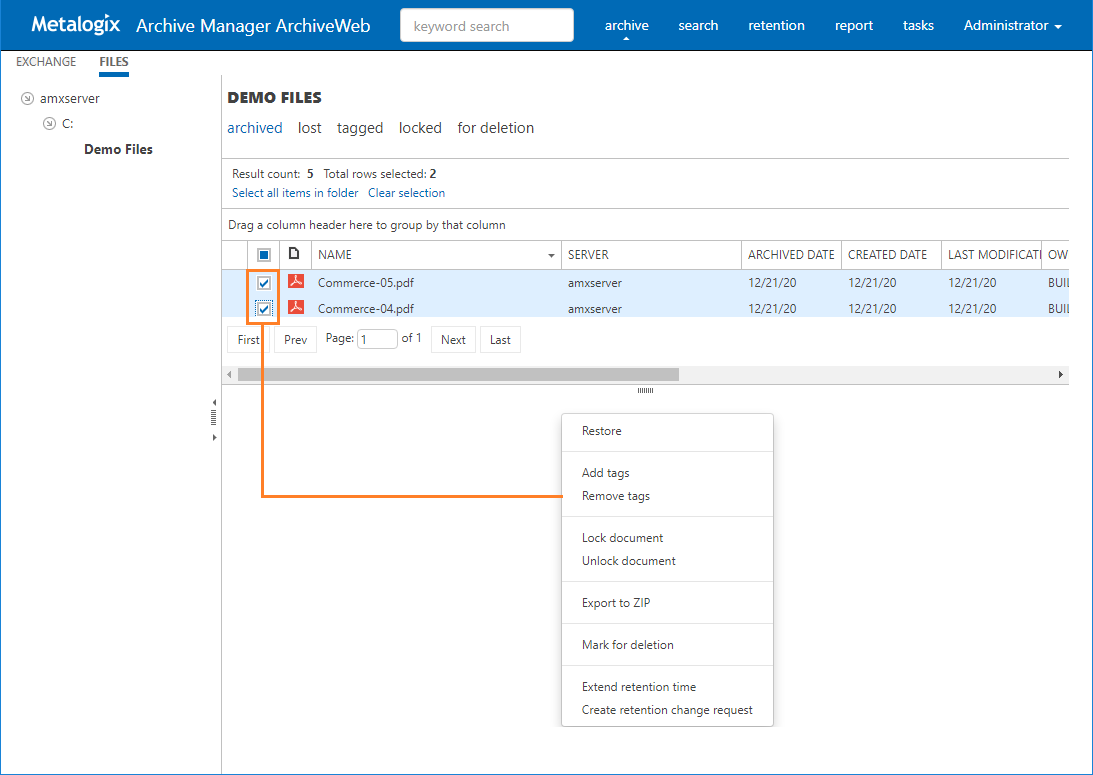
Task: Collapse the amxserver tree node
Action: click(x=27, y=99)
